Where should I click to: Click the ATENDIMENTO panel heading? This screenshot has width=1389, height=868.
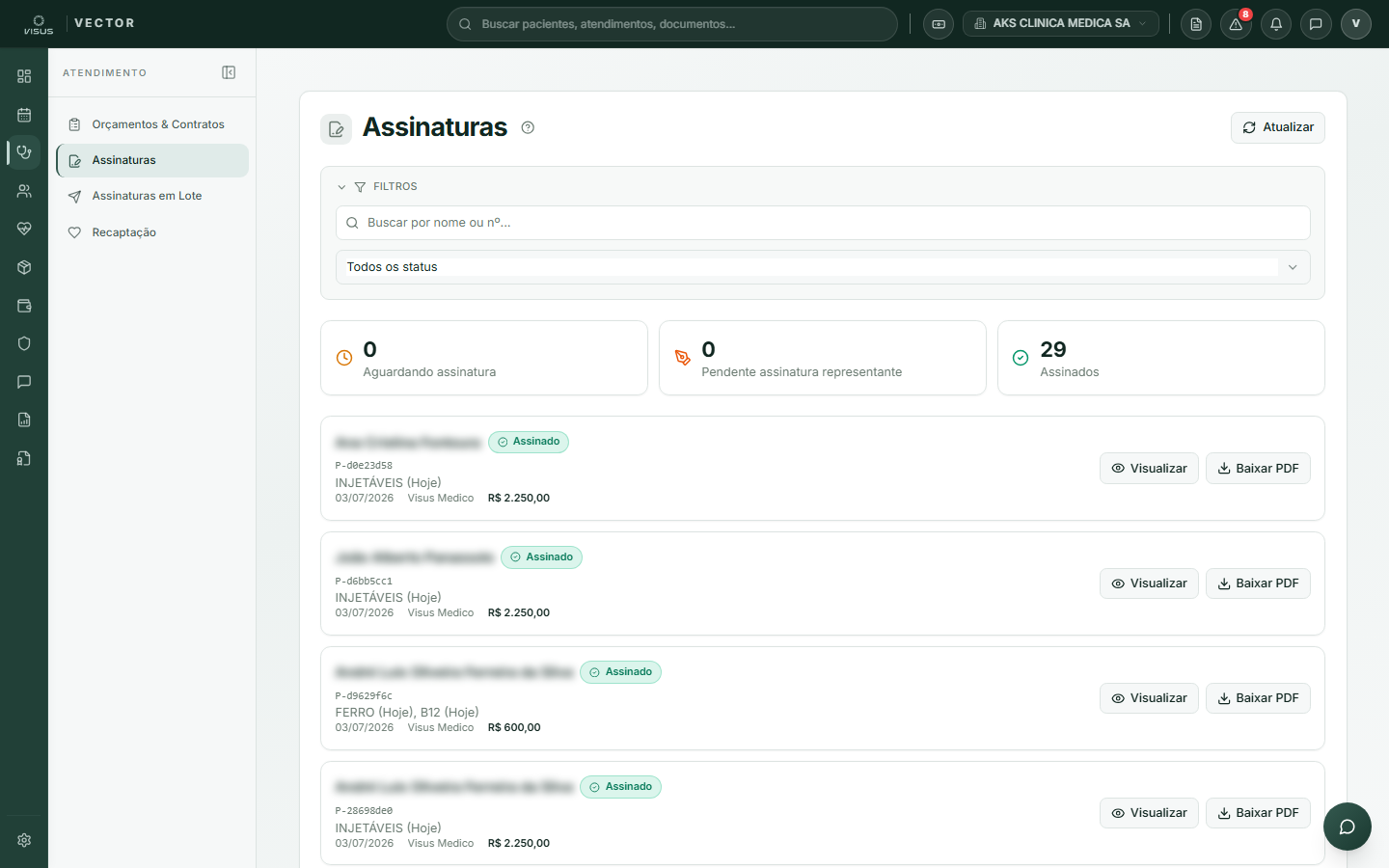pos(105,73)
